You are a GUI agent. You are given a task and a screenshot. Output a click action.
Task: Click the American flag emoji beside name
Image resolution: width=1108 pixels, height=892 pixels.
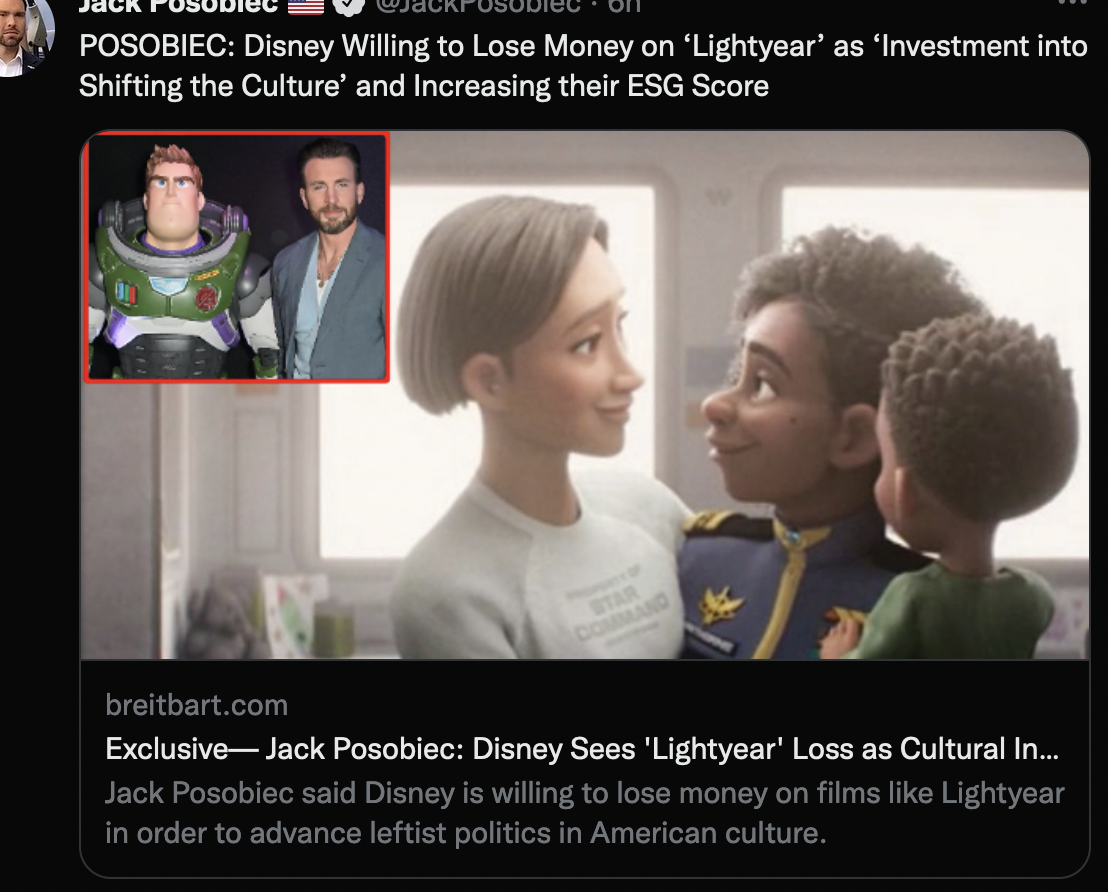[305, 6]
